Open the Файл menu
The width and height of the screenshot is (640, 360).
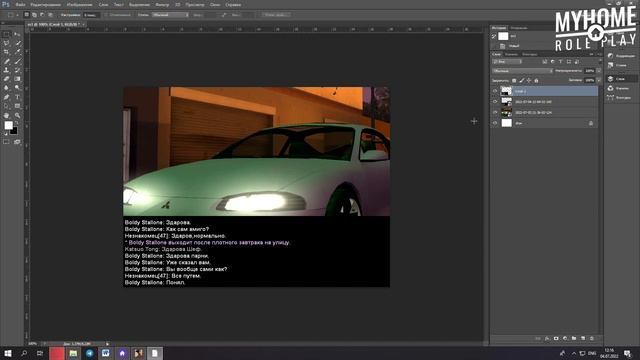tap(20, 4)
